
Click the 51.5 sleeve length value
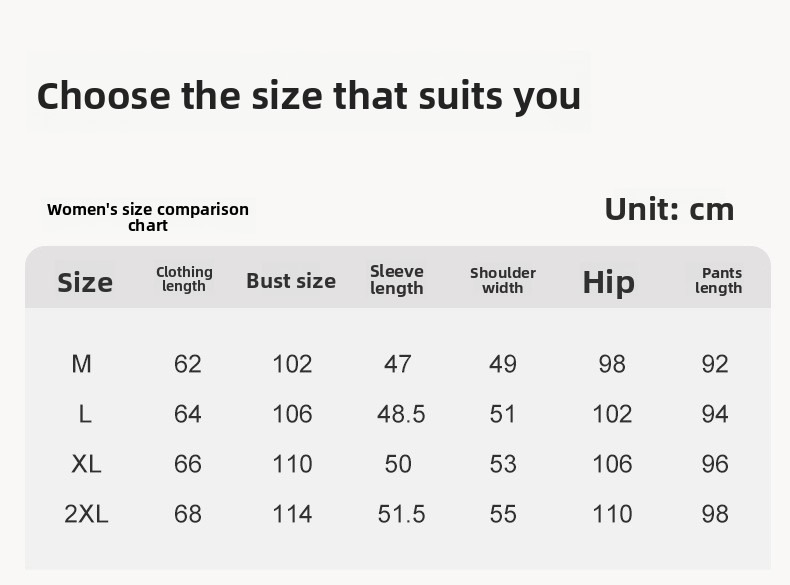tap(401, 514)
